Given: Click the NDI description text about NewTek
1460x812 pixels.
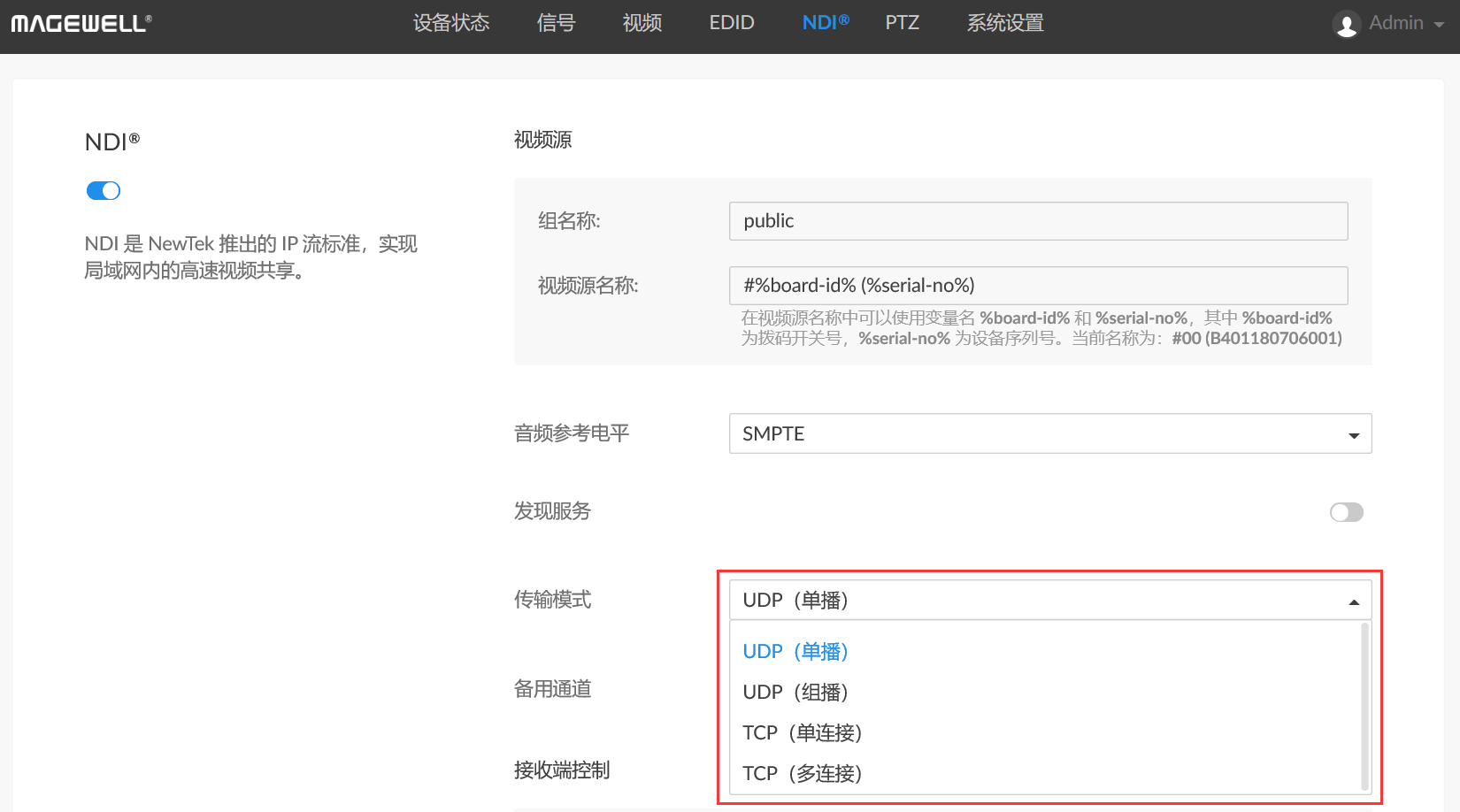Looking at the screenshot, I should coord(250,257).
